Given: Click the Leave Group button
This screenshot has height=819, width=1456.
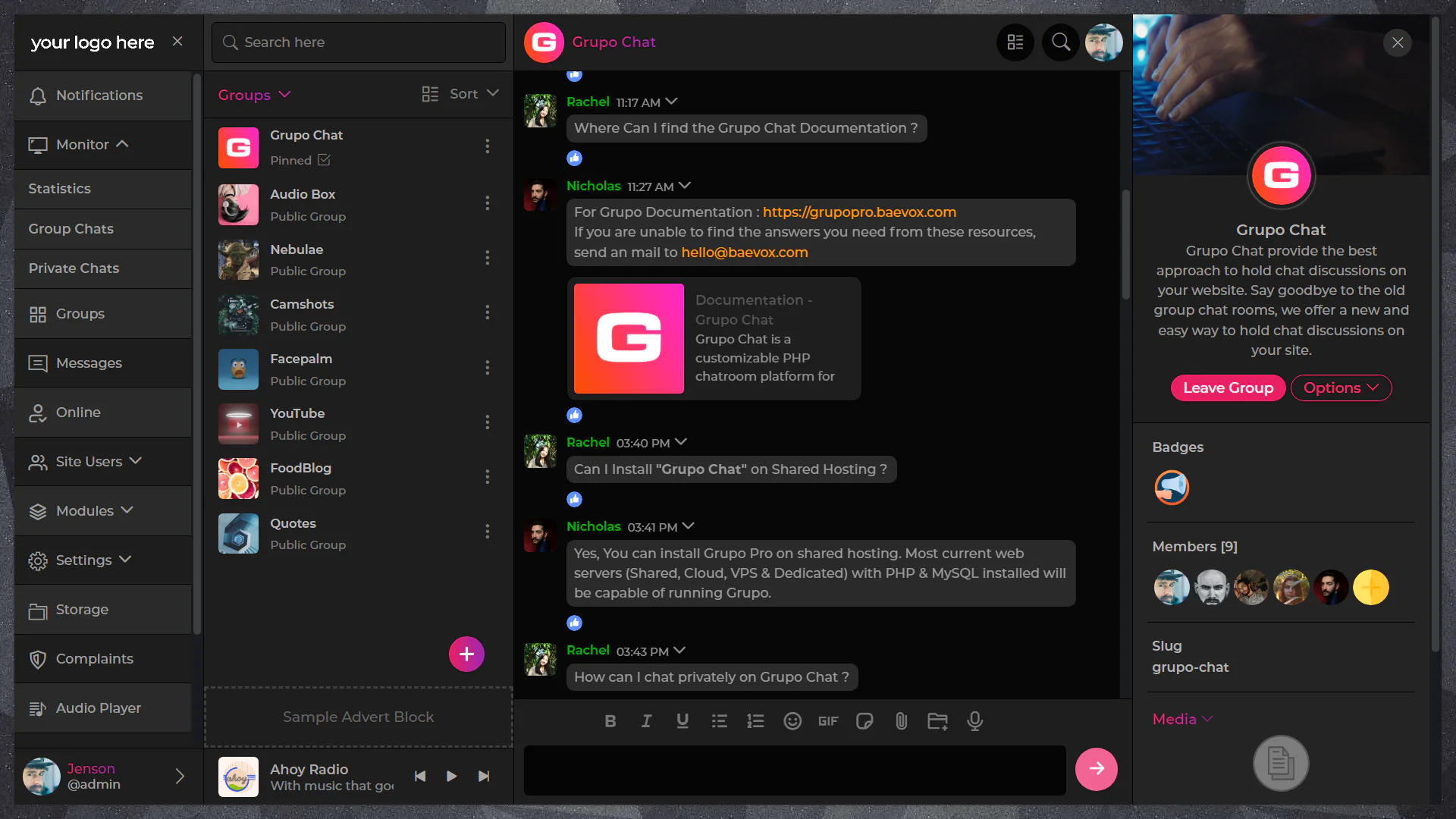Looking at the screenshot, I should [x=1228, y=388].
